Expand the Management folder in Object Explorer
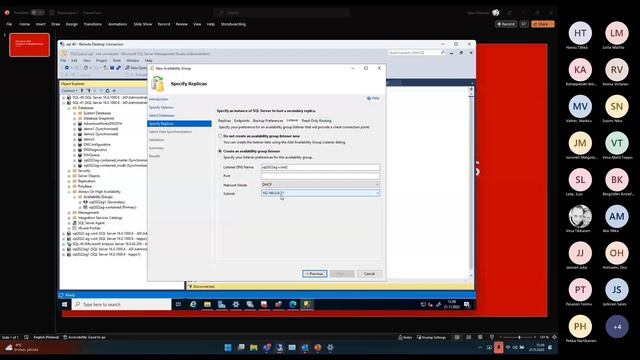Screen dimensions: 640x360 [x=69, y=213]
